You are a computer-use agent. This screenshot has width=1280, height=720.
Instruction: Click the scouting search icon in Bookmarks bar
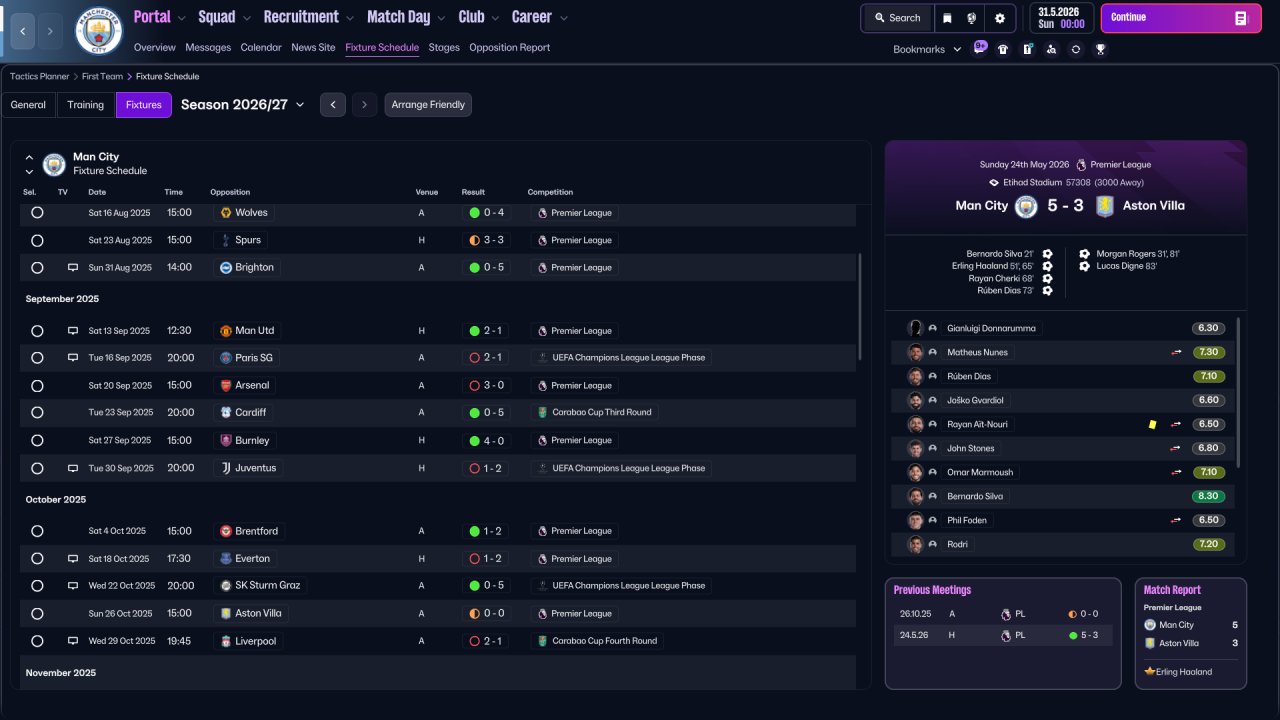[1051, 49]
